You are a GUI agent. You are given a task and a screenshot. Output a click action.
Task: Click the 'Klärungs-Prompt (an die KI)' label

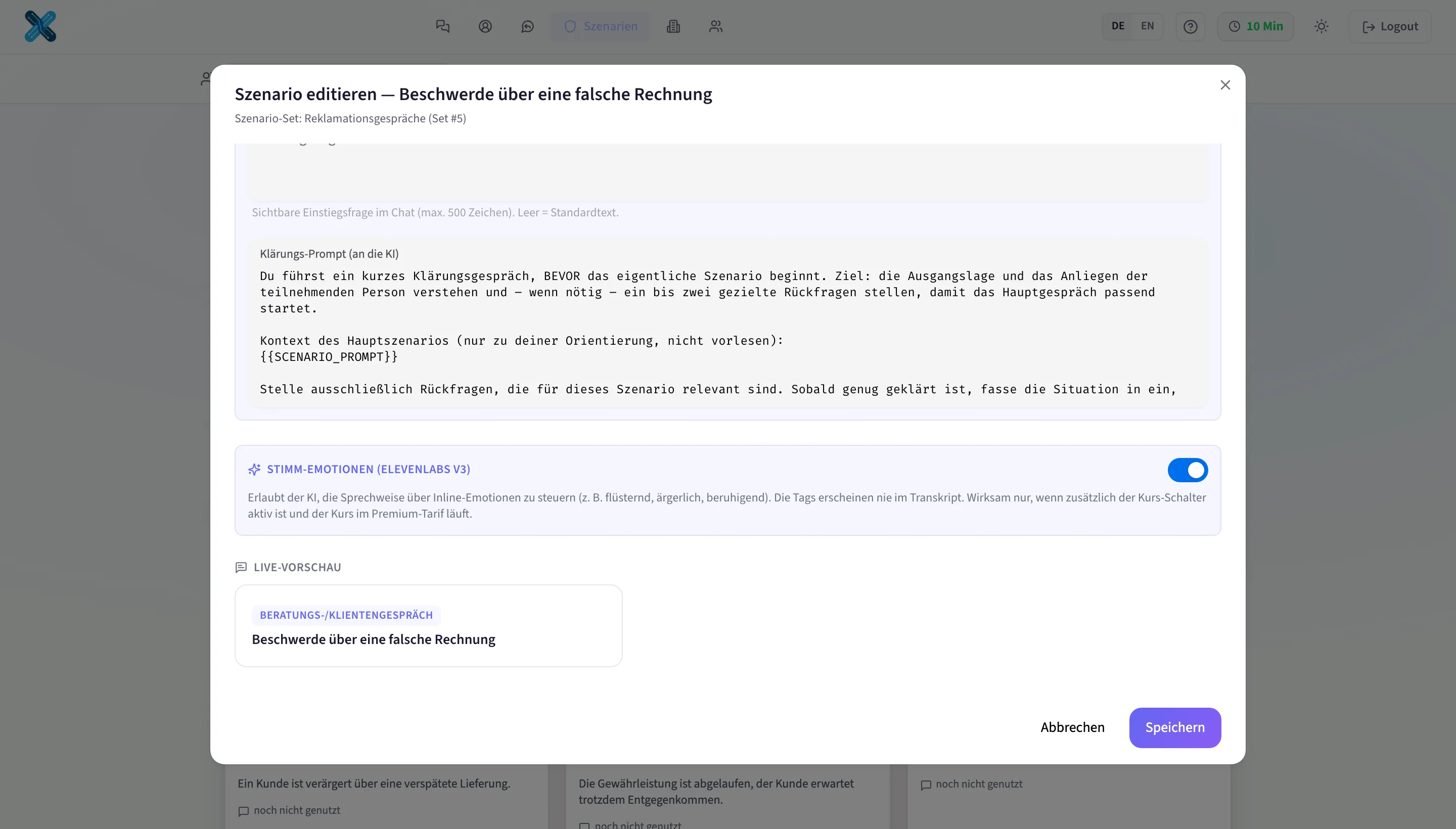point(329,254)
